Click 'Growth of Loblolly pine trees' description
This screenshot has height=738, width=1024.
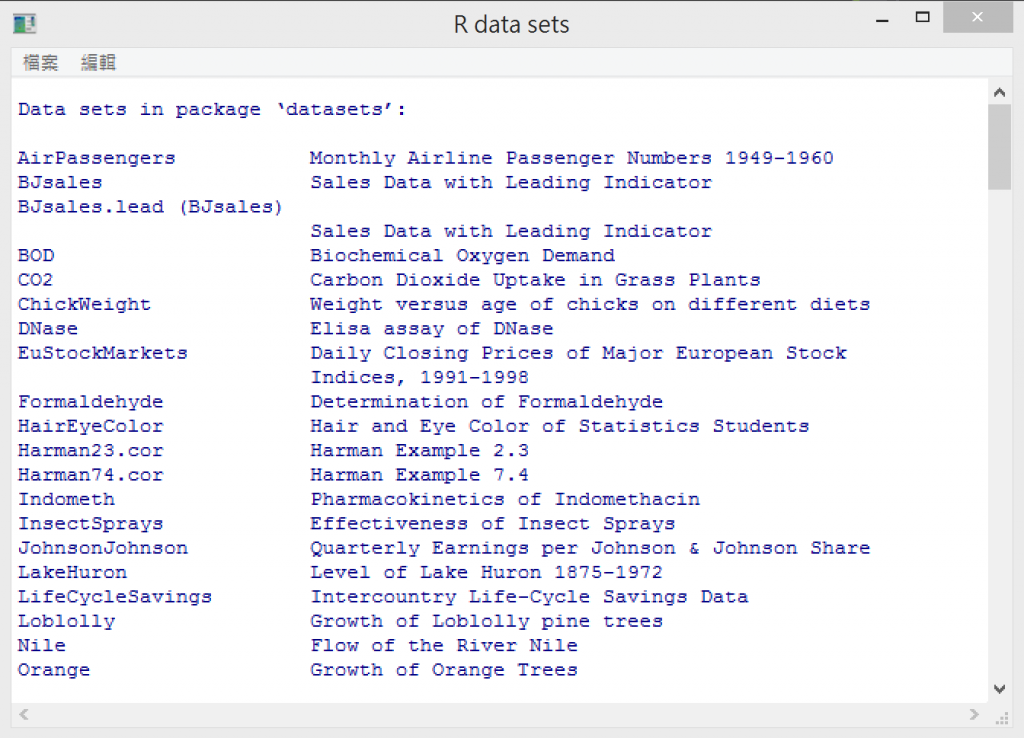[x=487, y=621]
